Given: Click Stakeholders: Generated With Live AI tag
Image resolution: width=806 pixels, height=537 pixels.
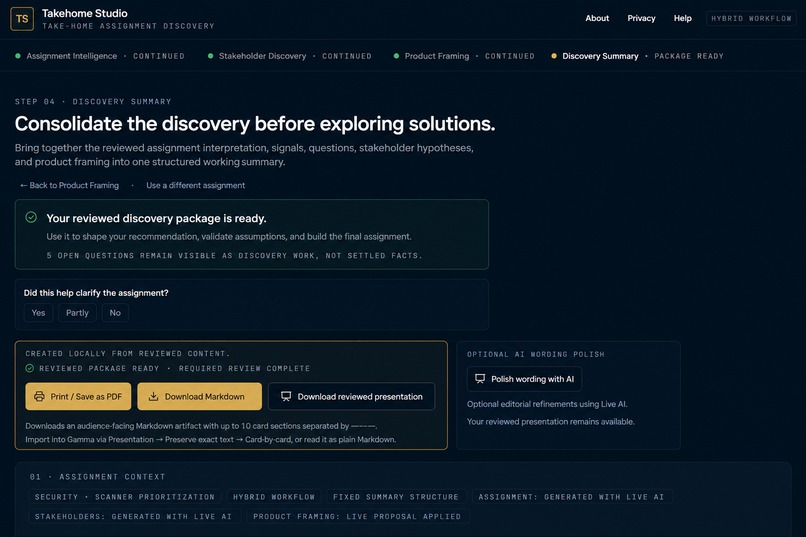Looking at the screenshot, I should pyautogui.click(x=134, y=516).
